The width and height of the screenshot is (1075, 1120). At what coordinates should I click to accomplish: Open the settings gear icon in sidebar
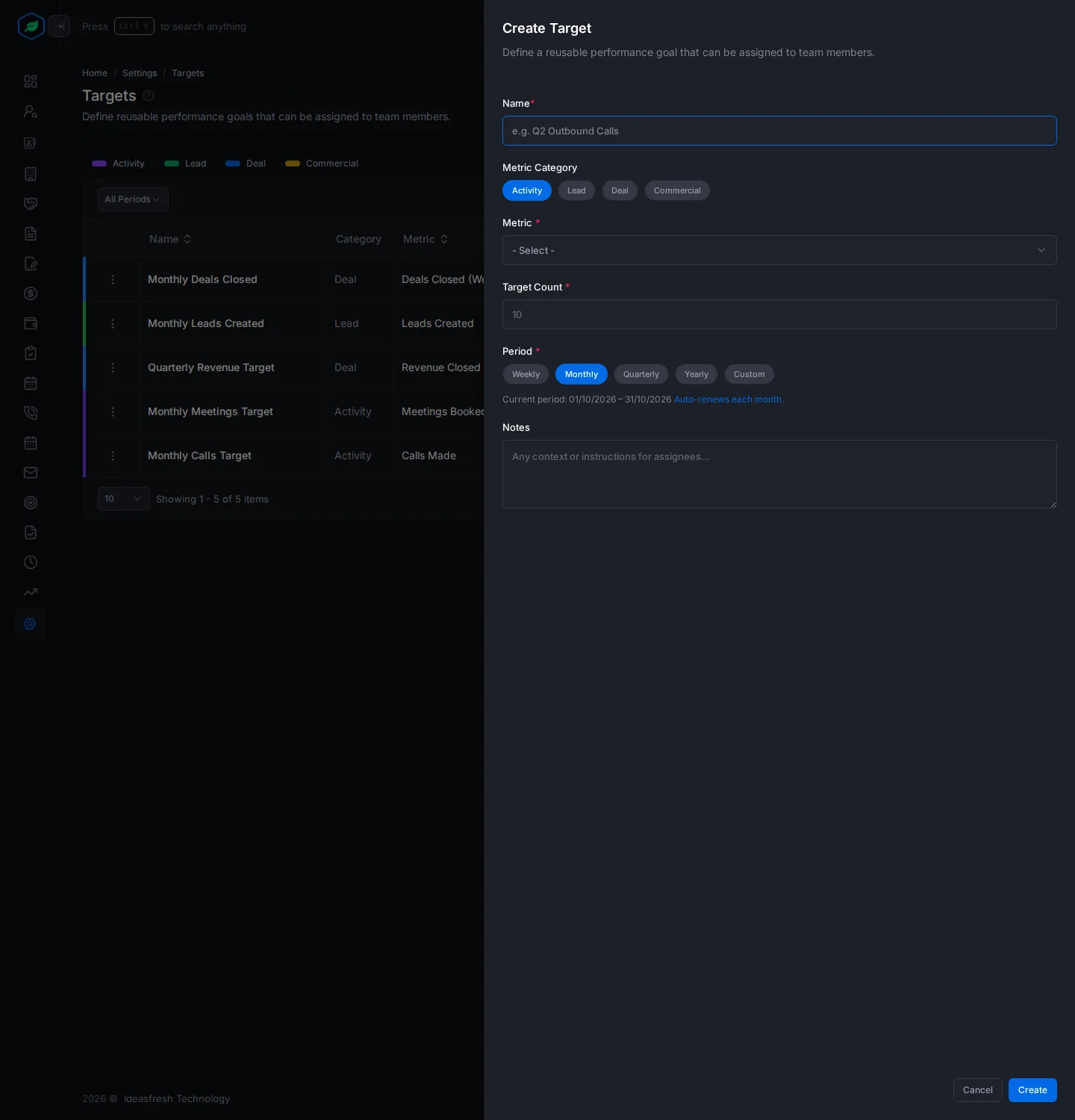point(31,623)
